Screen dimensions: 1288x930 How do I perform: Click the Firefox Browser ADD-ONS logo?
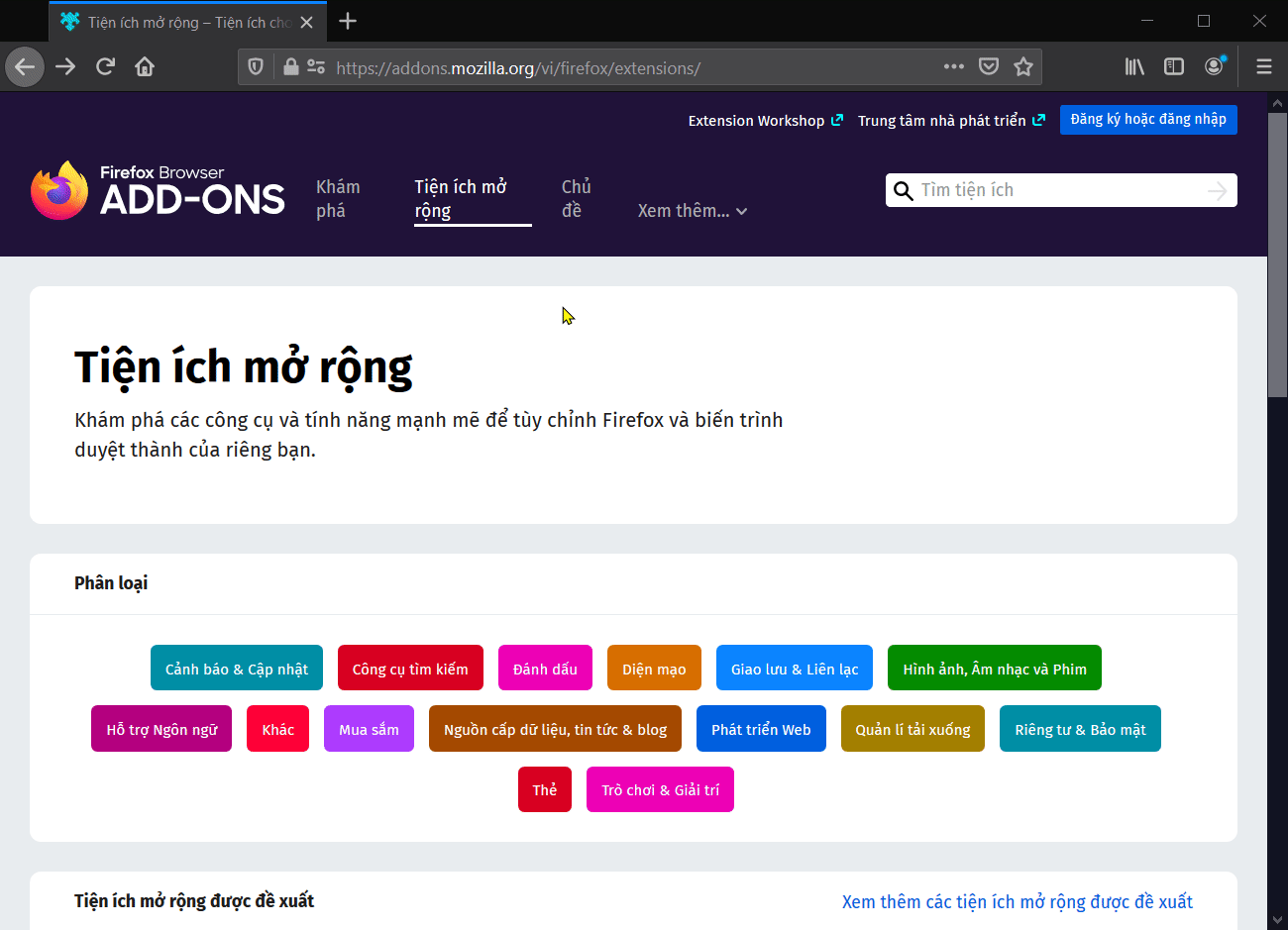159,190
